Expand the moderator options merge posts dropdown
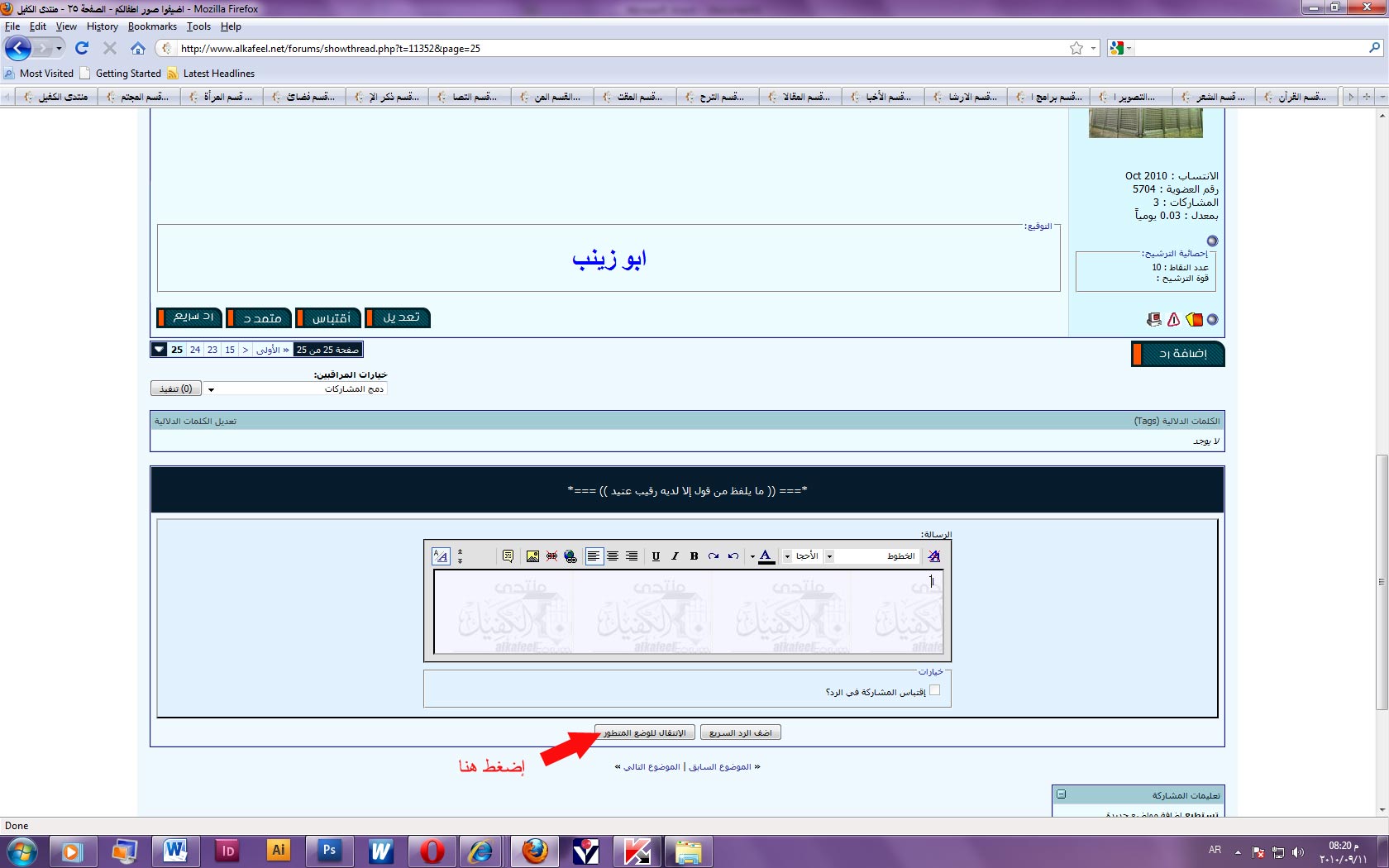Viewport: 1389px width, 868px height. click(x=212, y=389)
